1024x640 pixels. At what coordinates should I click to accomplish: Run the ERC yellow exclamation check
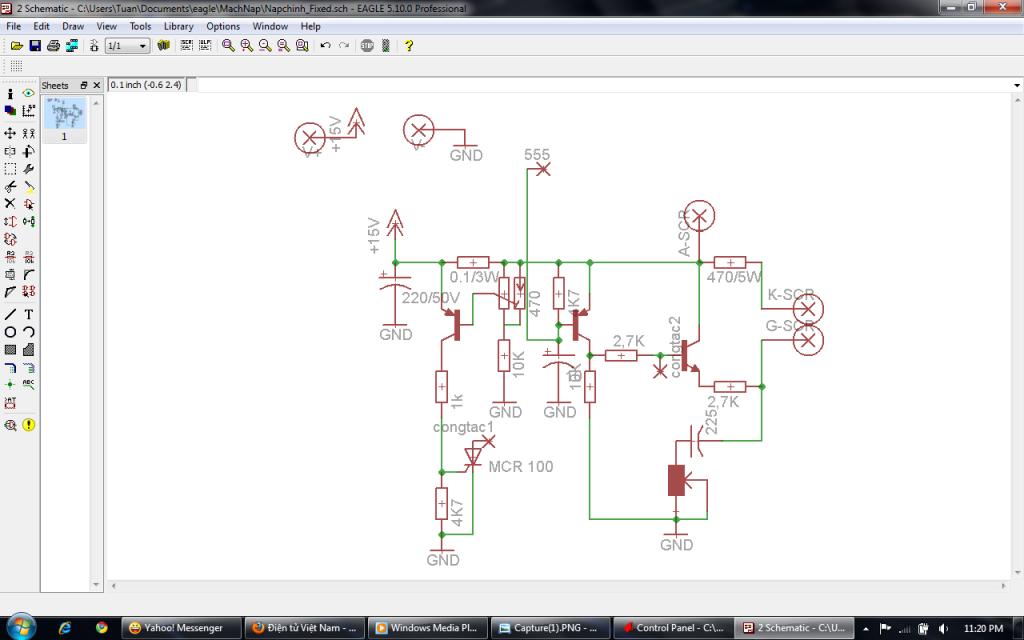click(x=29, y=425)
